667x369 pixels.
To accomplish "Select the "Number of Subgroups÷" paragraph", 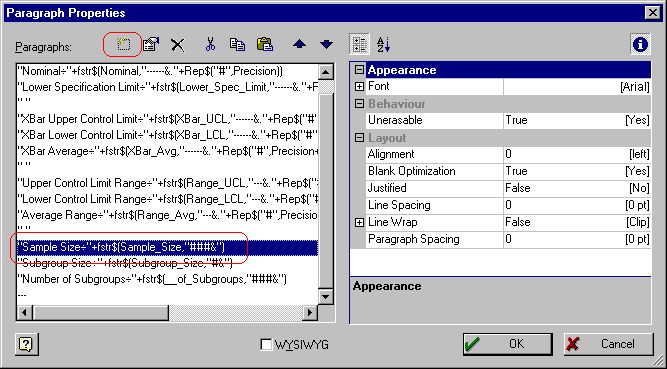I will (168, 279).
